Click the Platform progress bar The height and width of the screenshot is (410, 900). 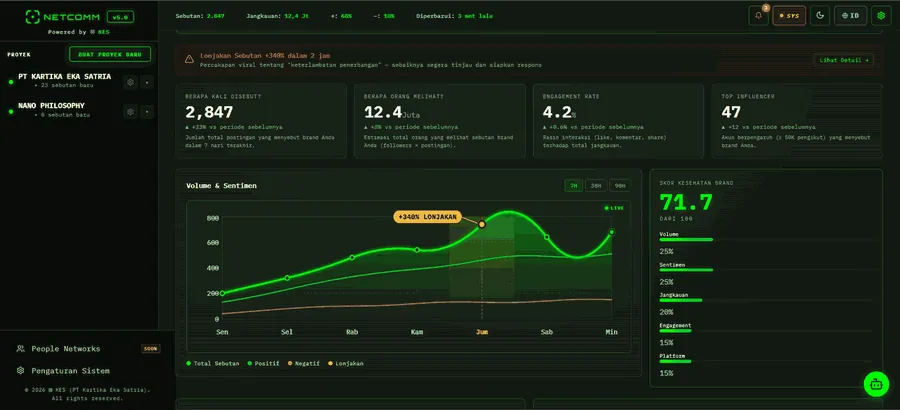765,361
